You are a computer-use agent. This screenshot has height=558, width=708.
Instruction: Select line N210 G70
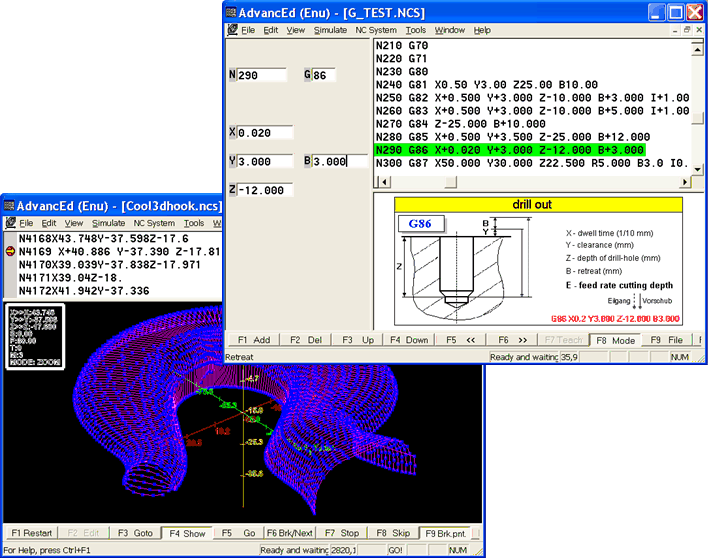pyautogui.click(x=402, y=46)
